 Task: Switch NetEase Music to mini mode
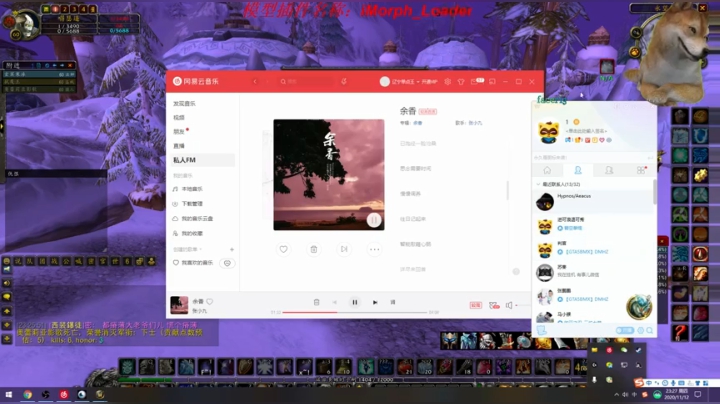[492, 82]
